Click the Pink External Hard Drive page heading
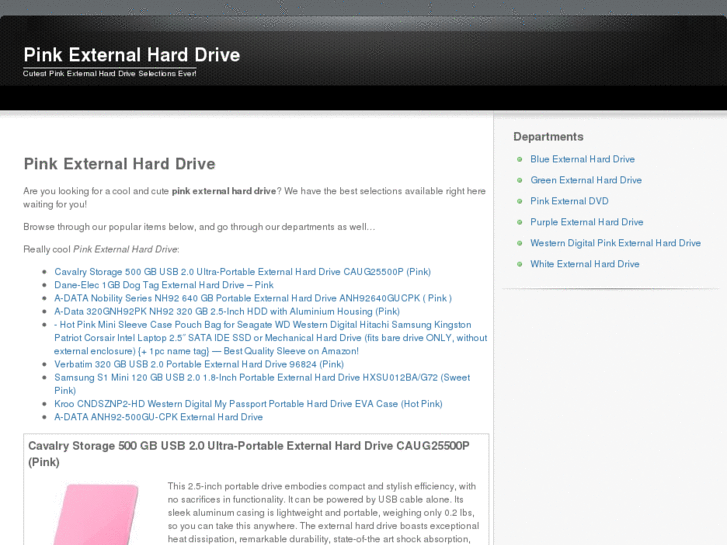This screenshot has height=545, width=727. (119, 164)
